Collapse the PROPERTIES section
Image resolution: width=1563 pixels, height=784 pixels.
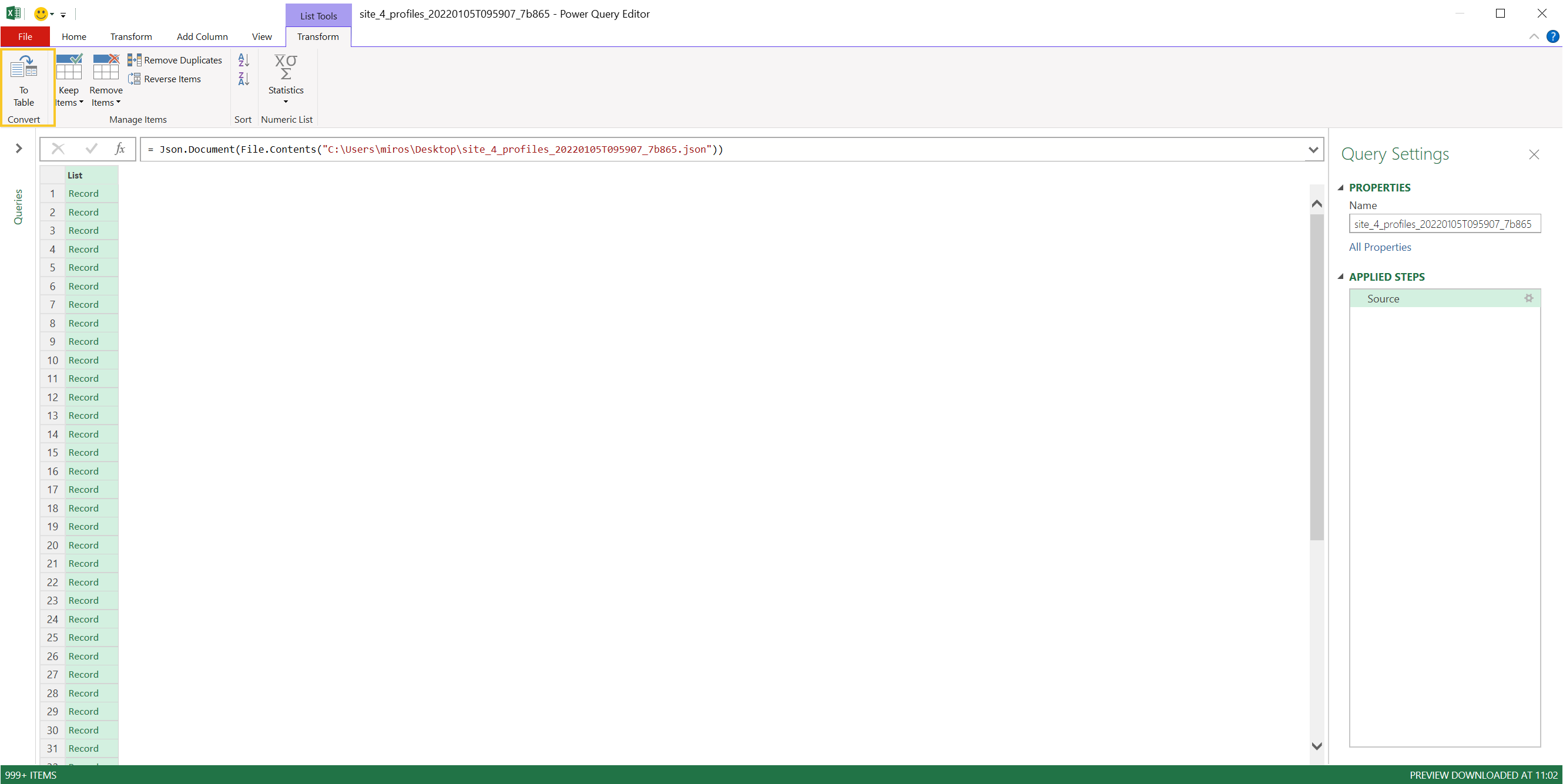pos(1340,187)
